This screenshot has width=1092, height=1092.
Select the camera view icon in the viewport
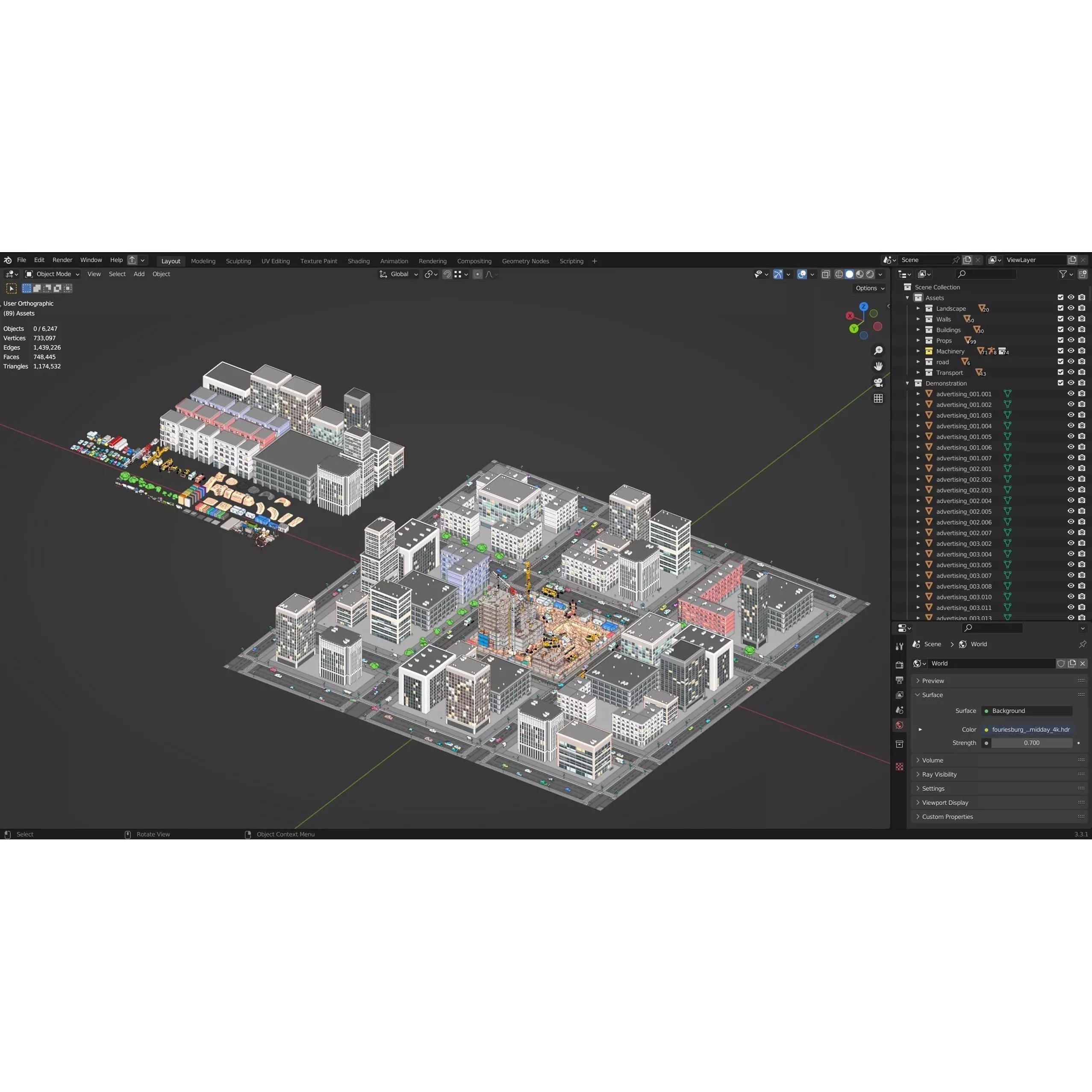pyautogui.click(x=878, y=382)
